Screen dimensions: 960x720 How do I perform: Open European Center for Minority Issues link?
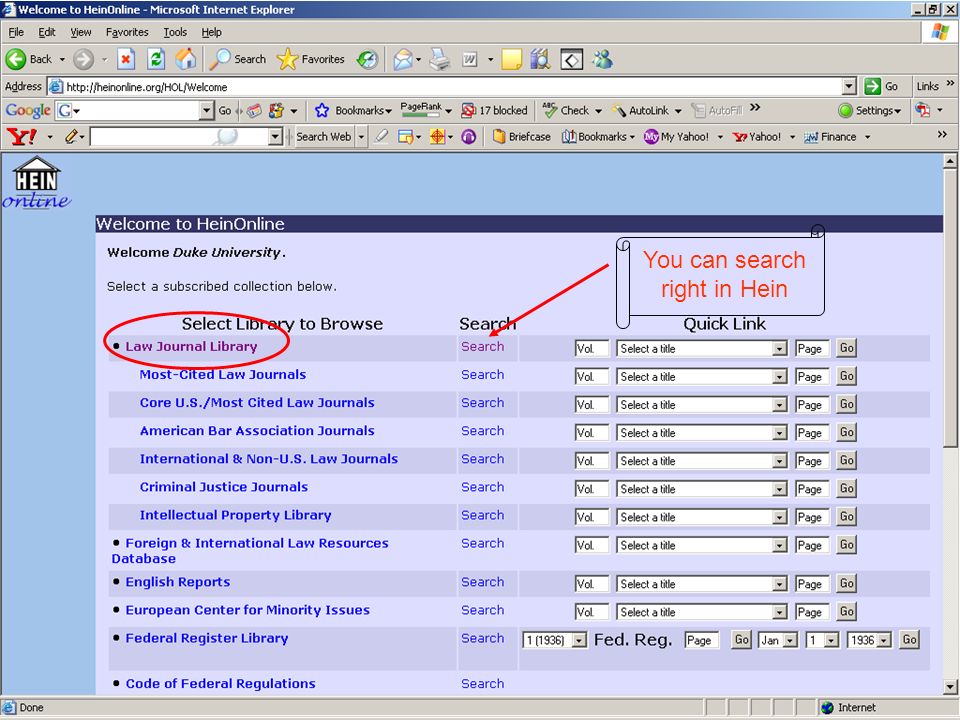click(x=247, y=610)
